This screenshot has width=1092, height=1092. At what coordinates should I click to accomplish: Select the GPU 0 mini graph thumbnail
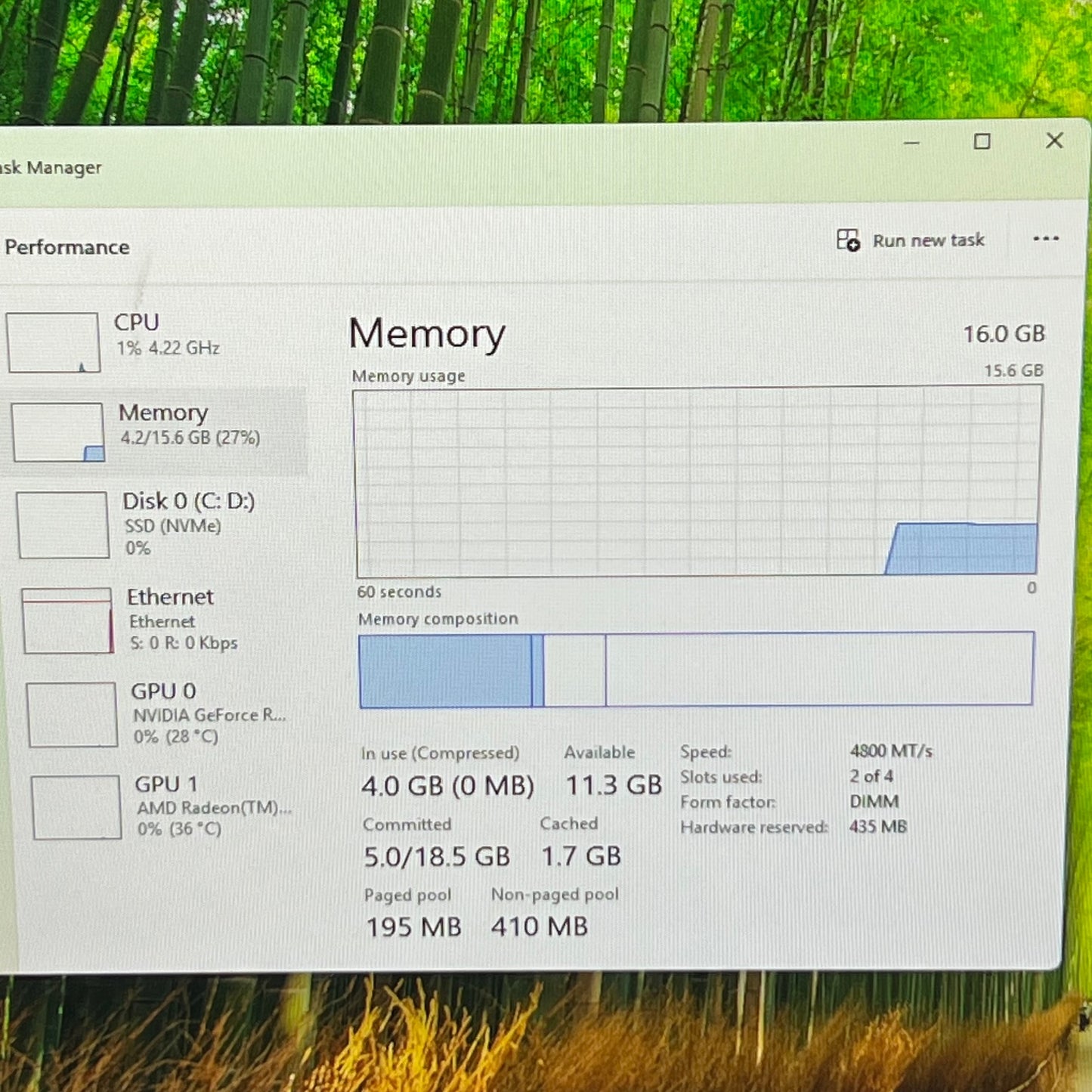point(73,714)
